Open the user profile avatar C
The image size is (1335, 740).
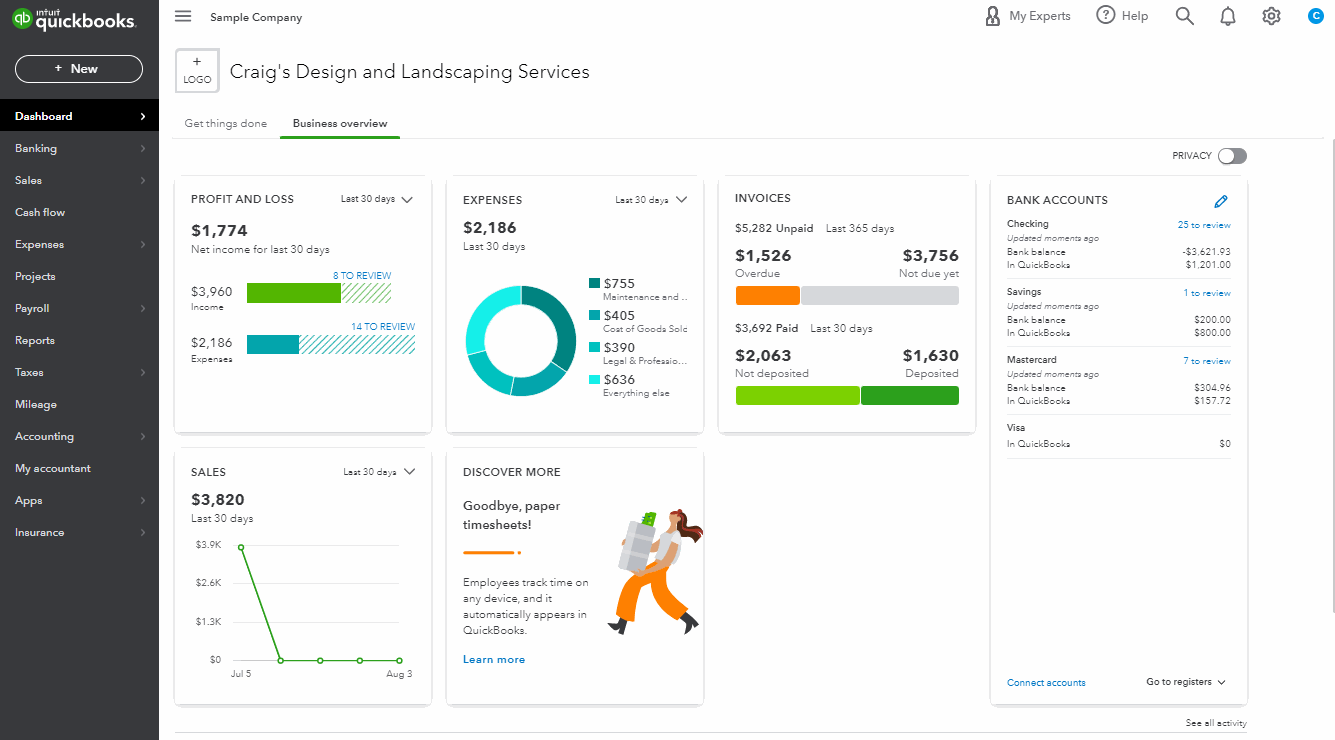point(1316,16)
